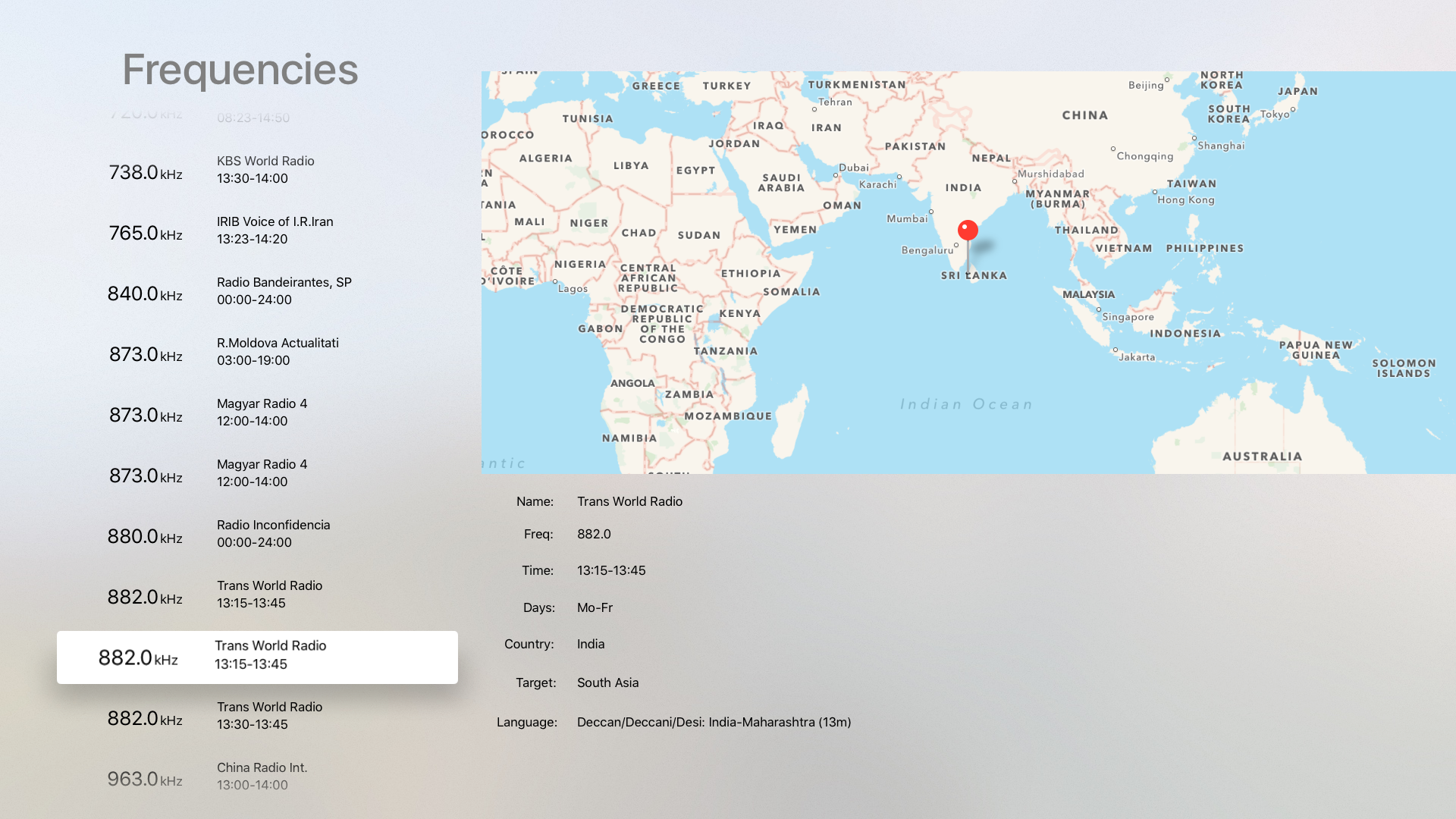Click the AUSTRALIA label on the map

tap(1262, 457)
